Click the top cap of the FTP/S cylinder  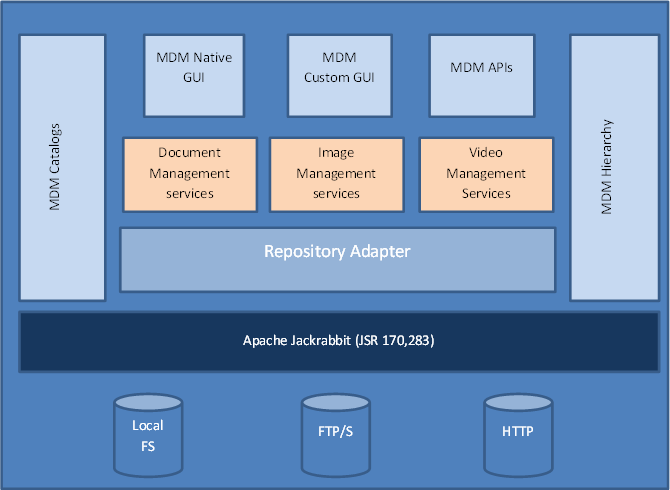pos(336,403)
